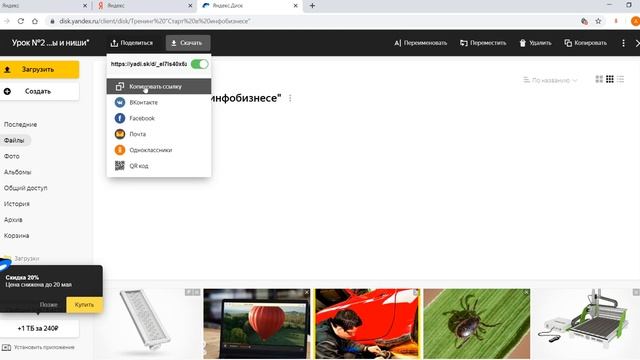Switch to large tiles view icon
This screenshot has width=640, height=360.
pos(599,79)
